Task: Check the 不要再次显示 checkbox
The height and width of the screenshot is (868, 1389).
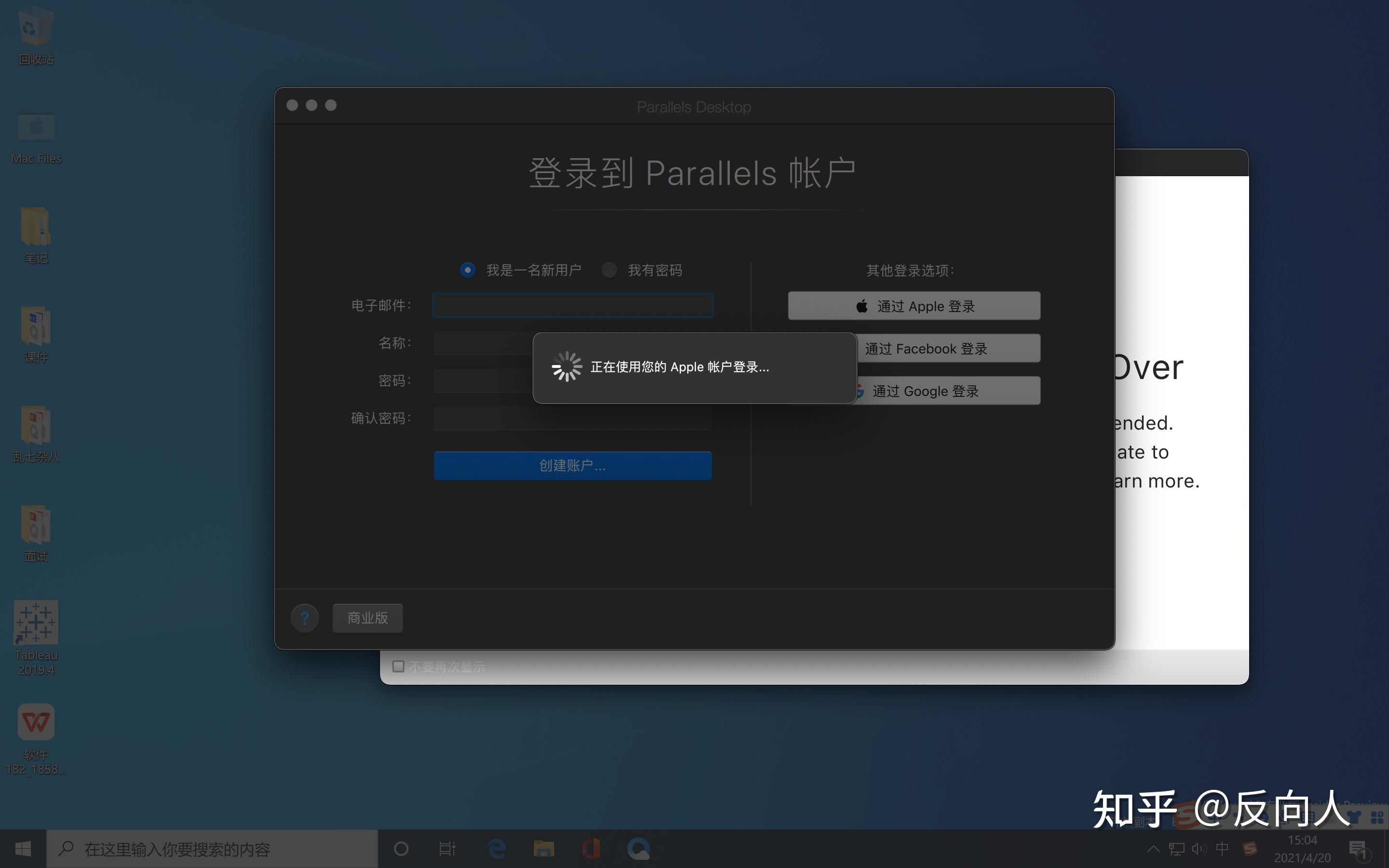Action: [x=398, y=666]
